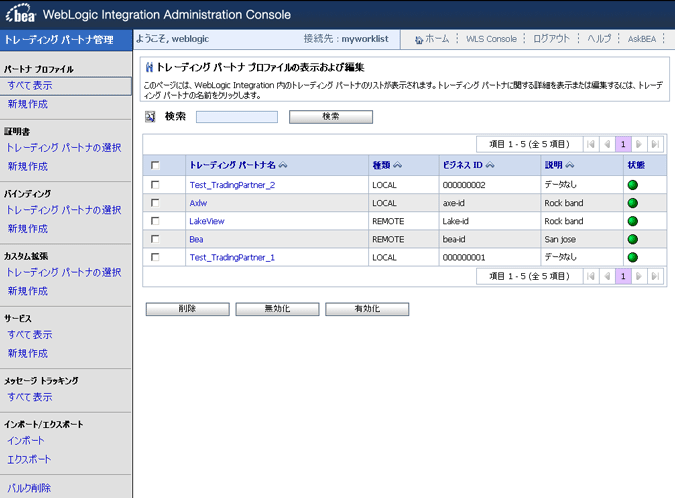Sort by ビジネス ID column arrow
This screenshot has height=498, width=675.
[x=490, y=165]
